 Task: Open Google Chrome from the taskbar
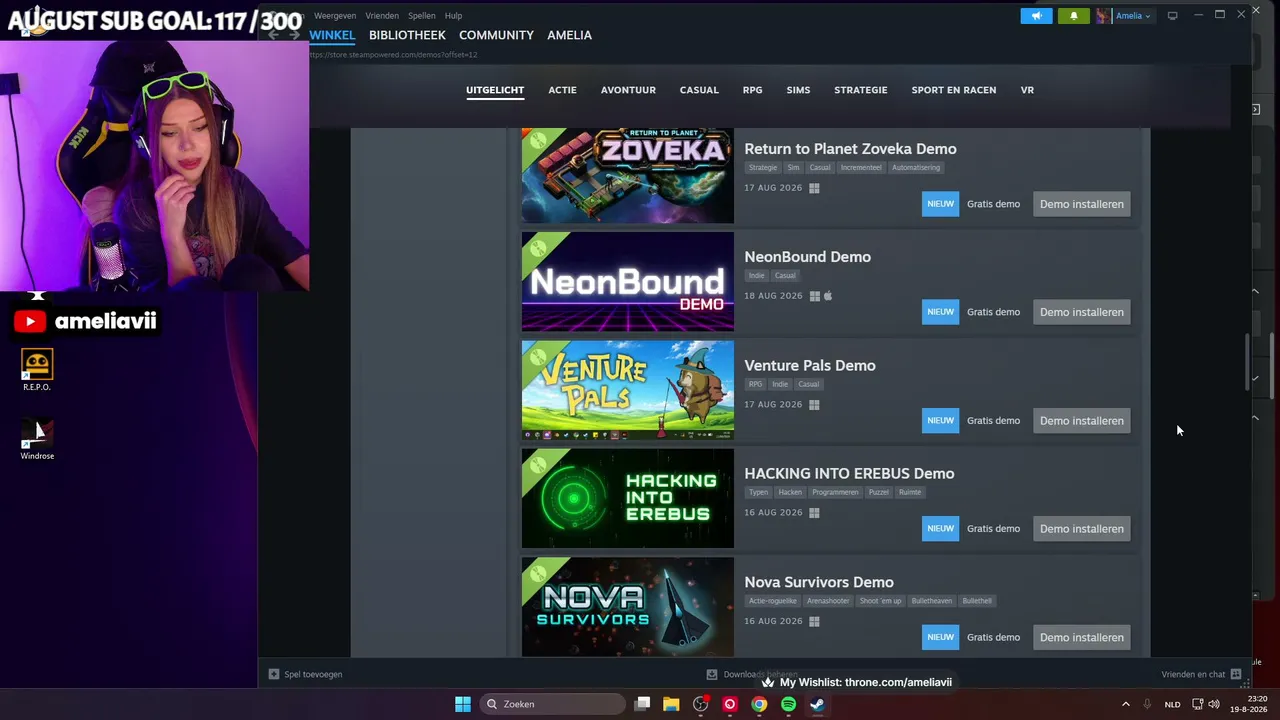tap(759, 704)
